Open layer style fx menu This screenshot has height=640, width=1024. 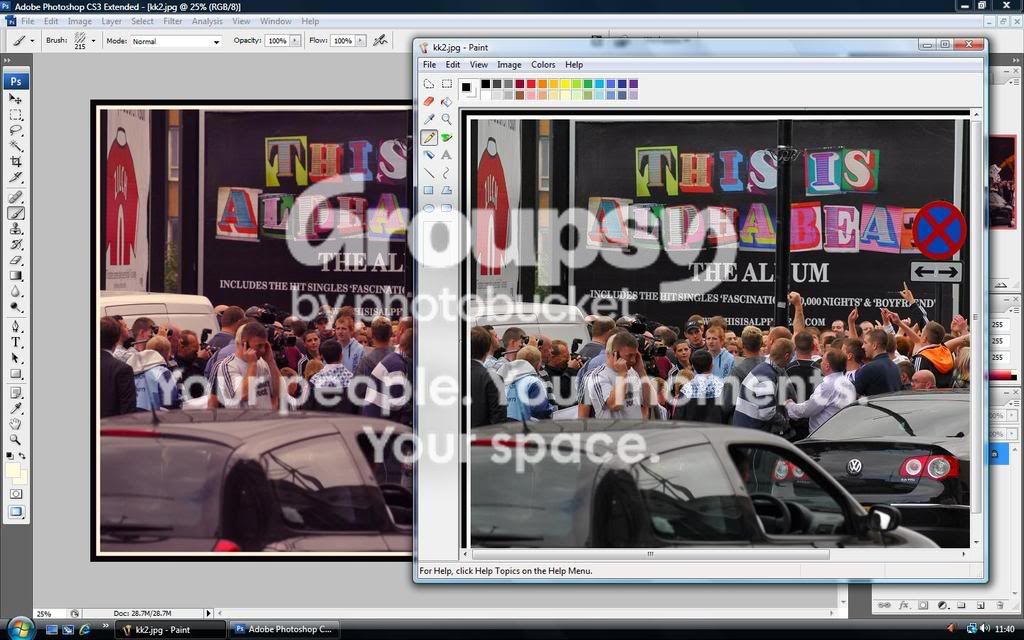coord(904,605)
